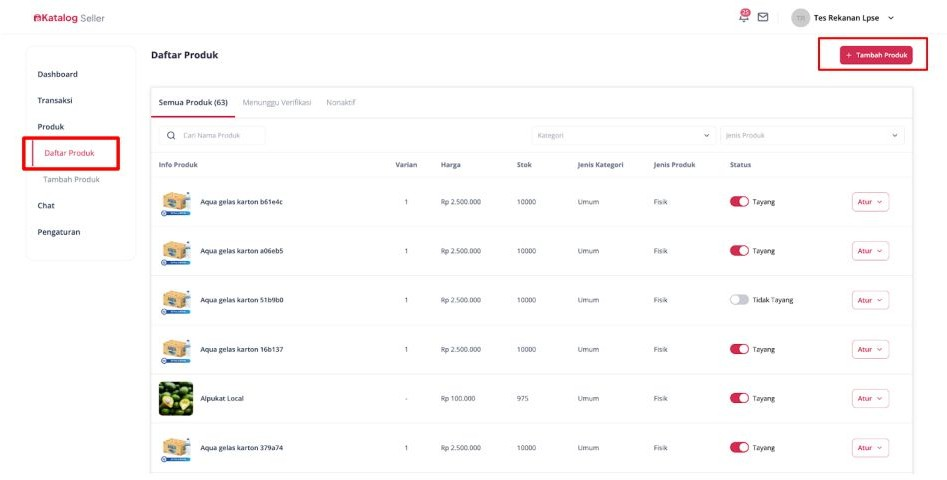Image resolution: width=947 pixels, height=480 pixels.
Task: Open Atur dropdown for Aqua gelas karton a06eb5
Action: 870,251
